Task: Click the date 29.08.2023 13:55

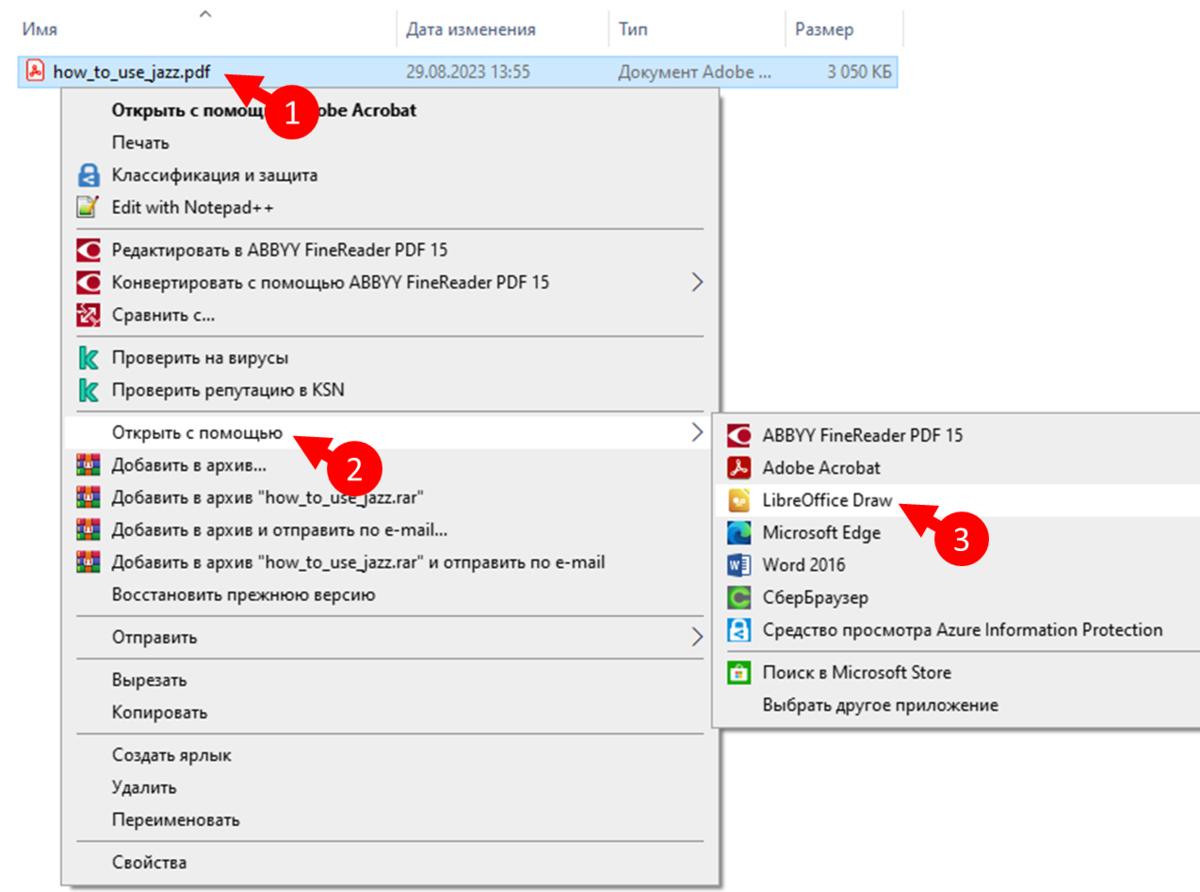Action: point(468,72)
